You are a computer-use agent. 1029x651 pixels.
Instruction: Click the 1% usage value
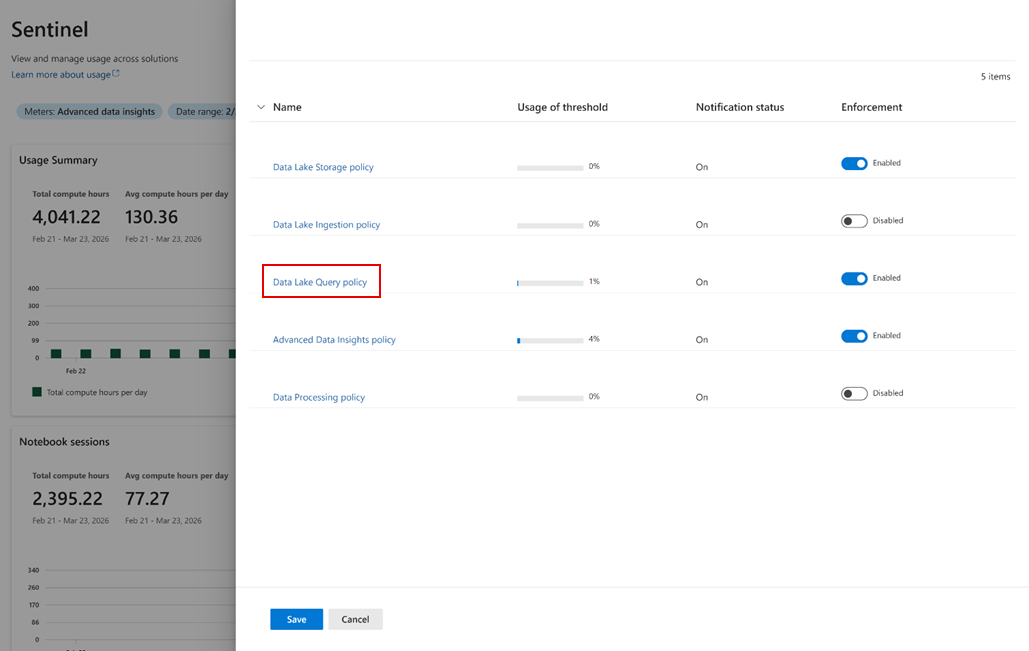(594, 281)
